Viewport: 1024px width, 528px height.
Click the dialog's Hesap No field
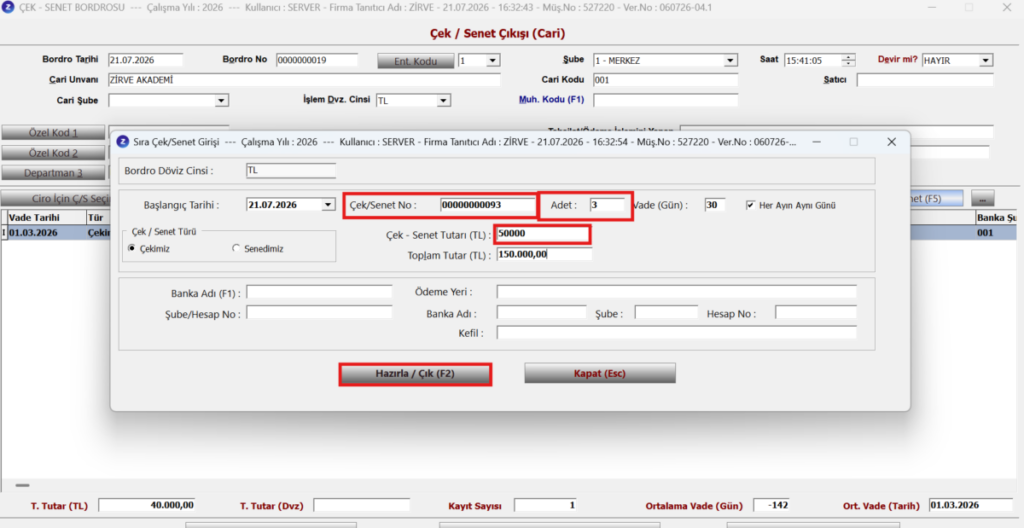pos(815,312)
